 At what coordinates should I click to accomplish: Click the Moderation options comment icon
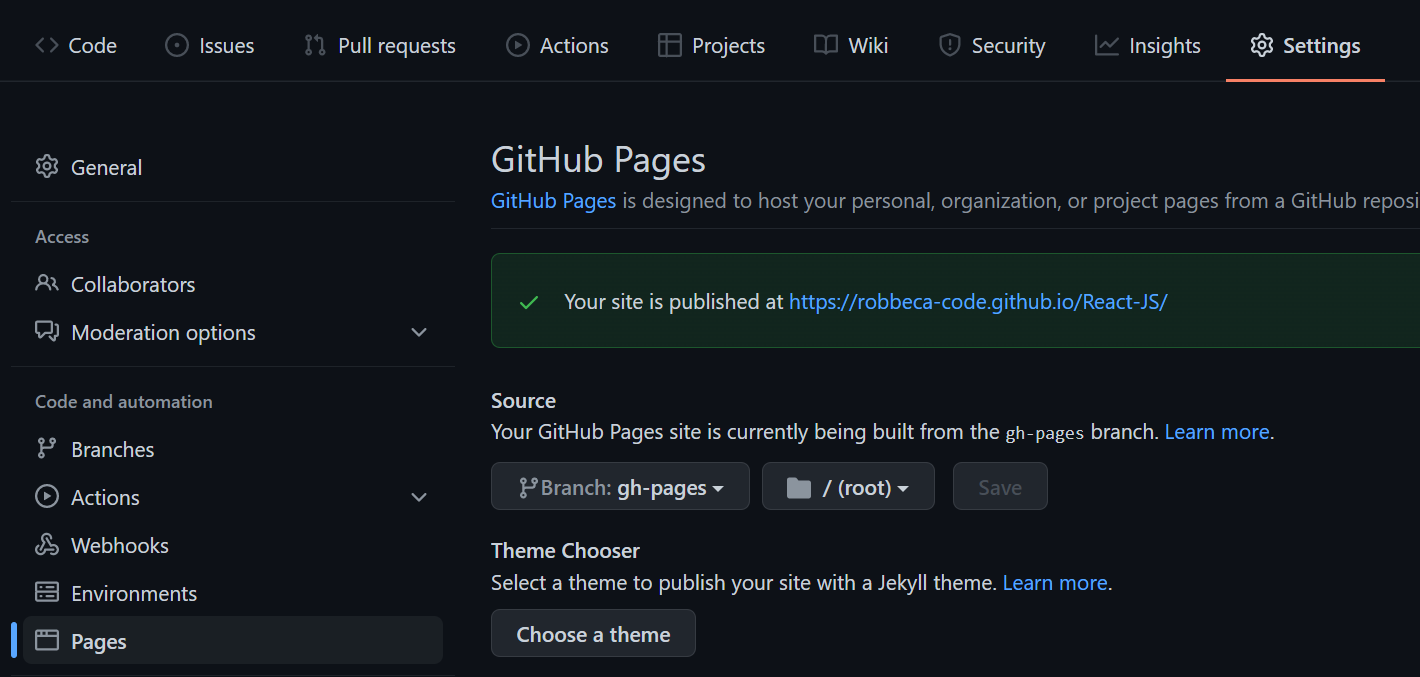(x=47, y=331)
